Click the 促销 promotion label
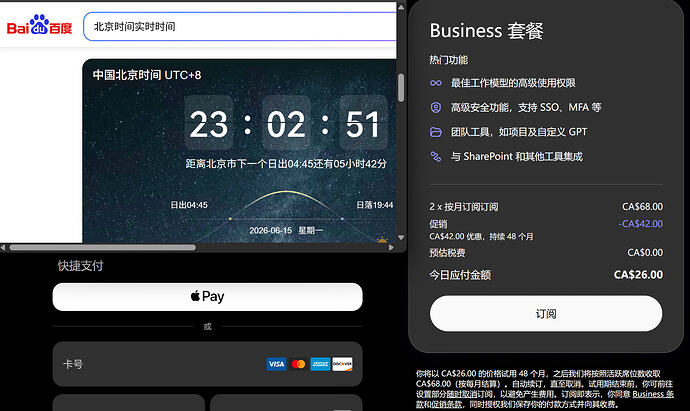The height and width of the screenshot is (411, 690). (438, 224)
